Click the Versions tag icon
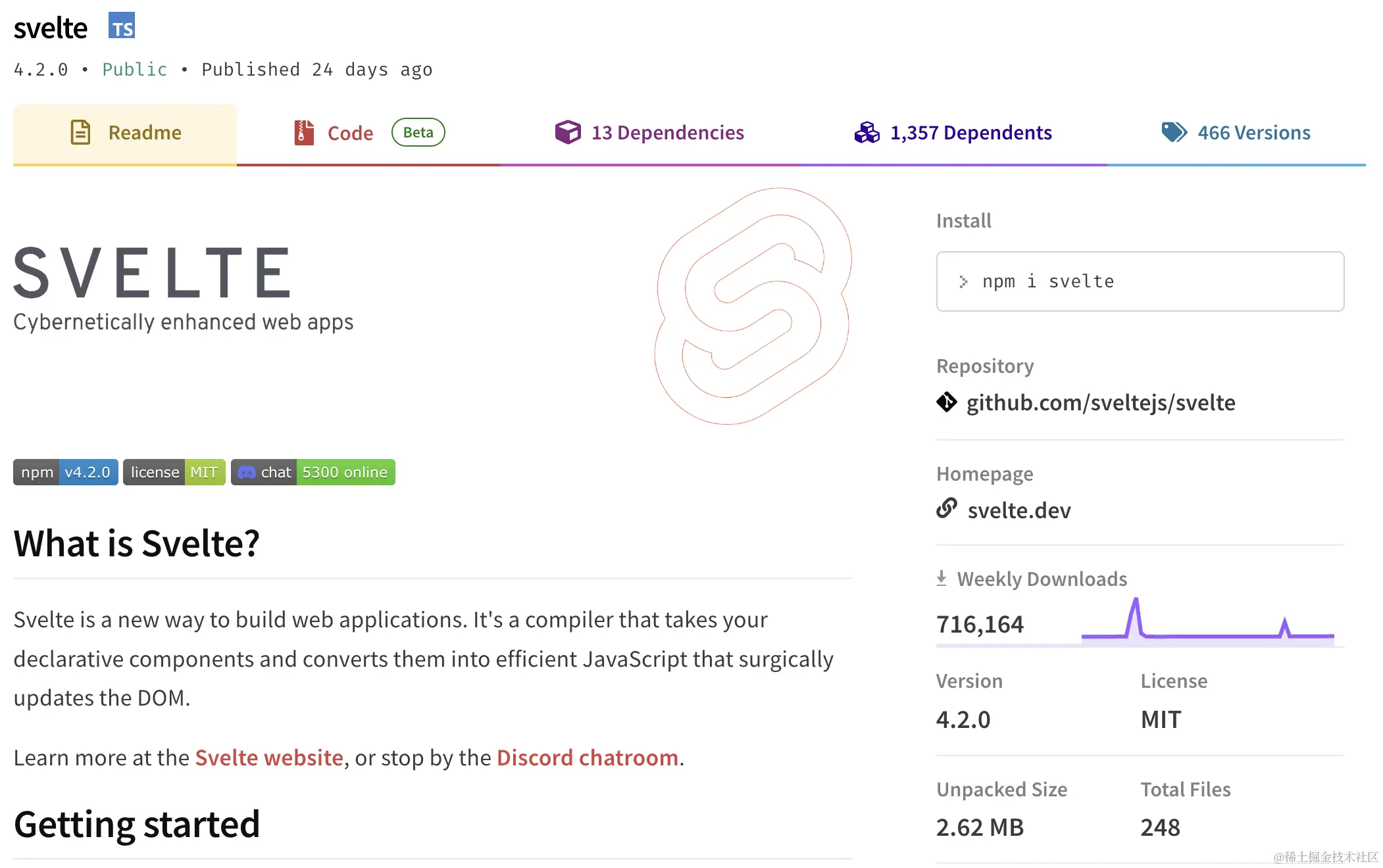 coord(1173,132)
